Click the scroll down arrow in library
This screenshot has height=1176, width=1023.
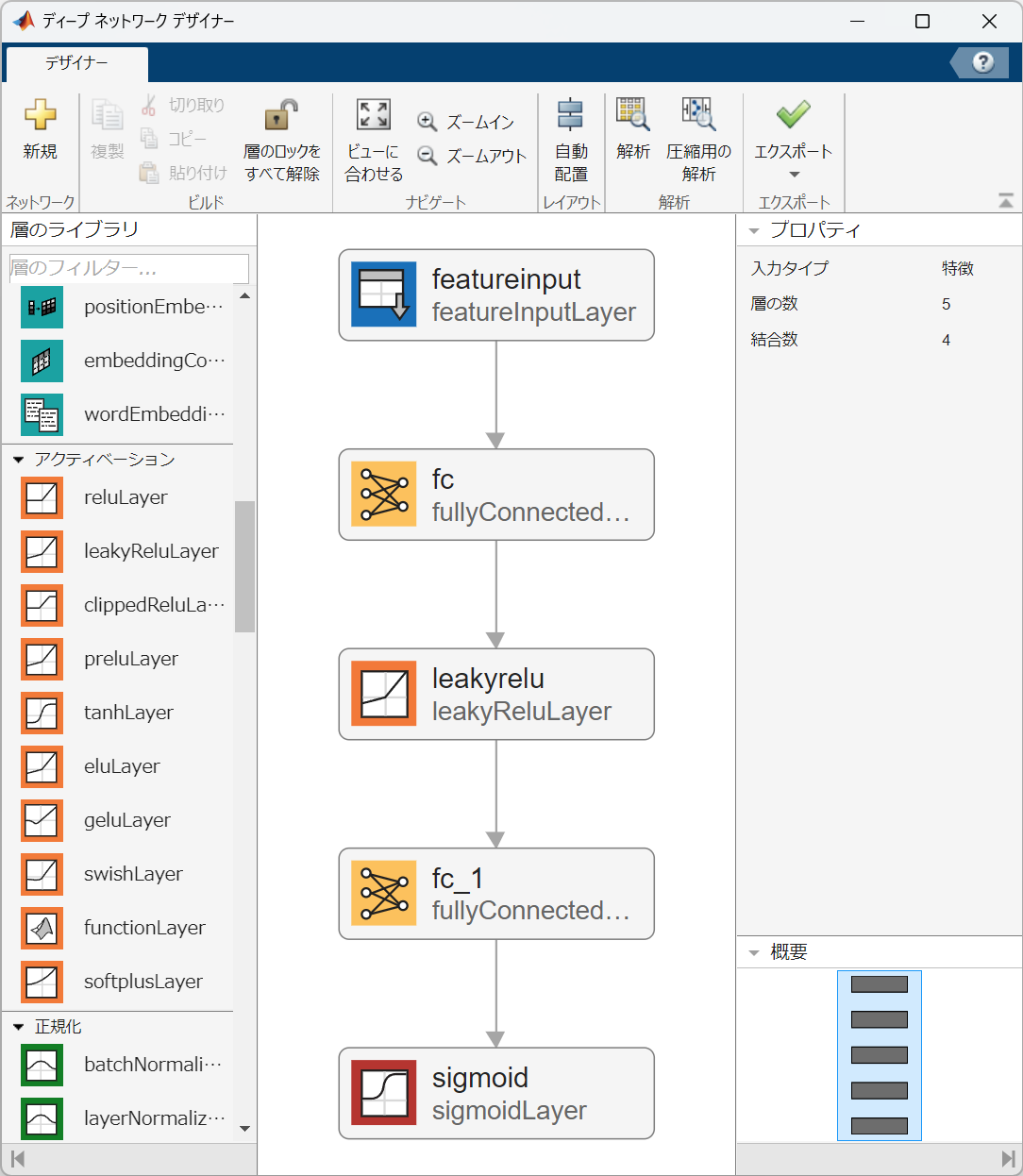(x=244, y=1129)
